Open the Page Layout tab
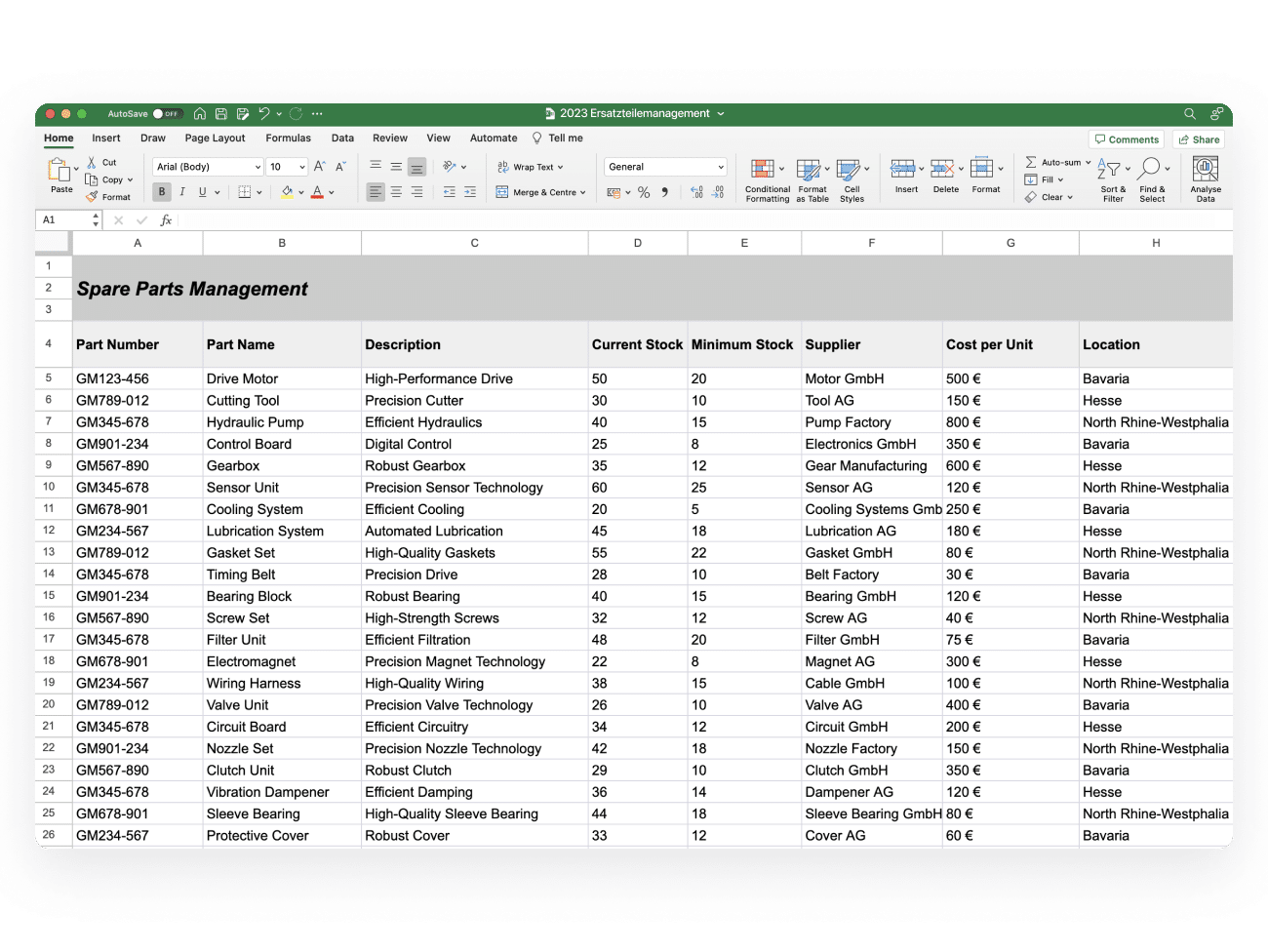The image size is (1268, 952). pyautogui.click(x=215, y=139)
